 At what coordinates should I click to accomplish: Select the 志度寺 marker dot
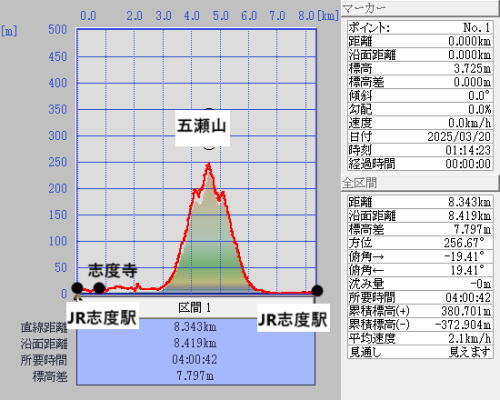99,288
